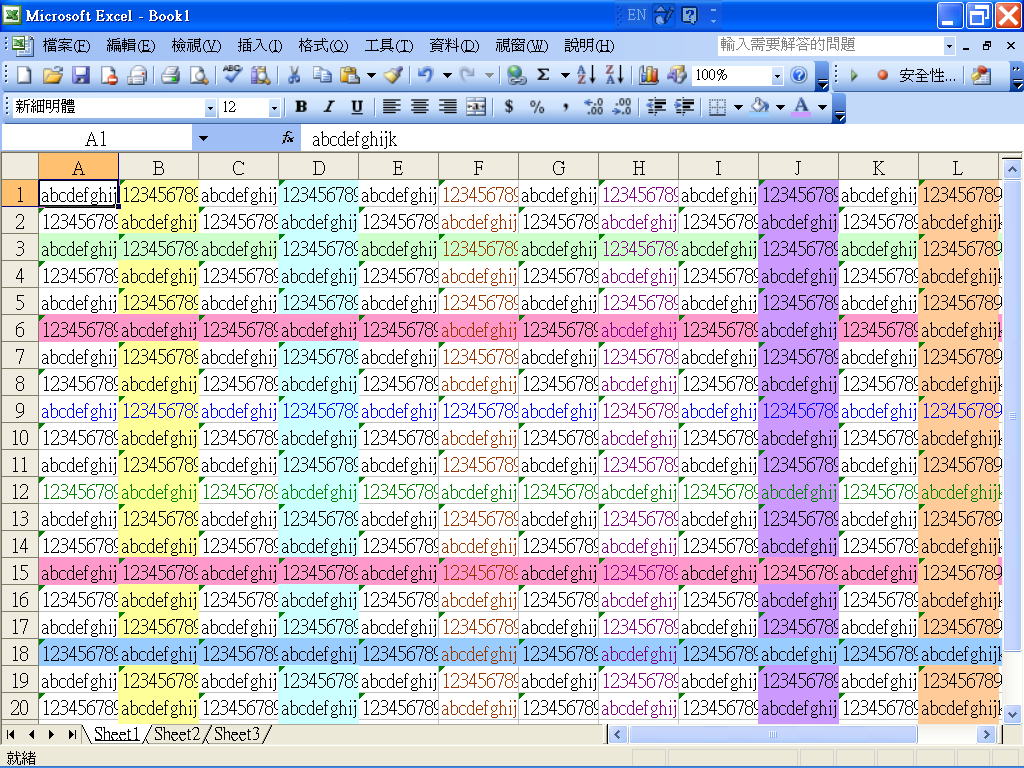
Task: Open the font size dropdown
Action: (274, 108)
